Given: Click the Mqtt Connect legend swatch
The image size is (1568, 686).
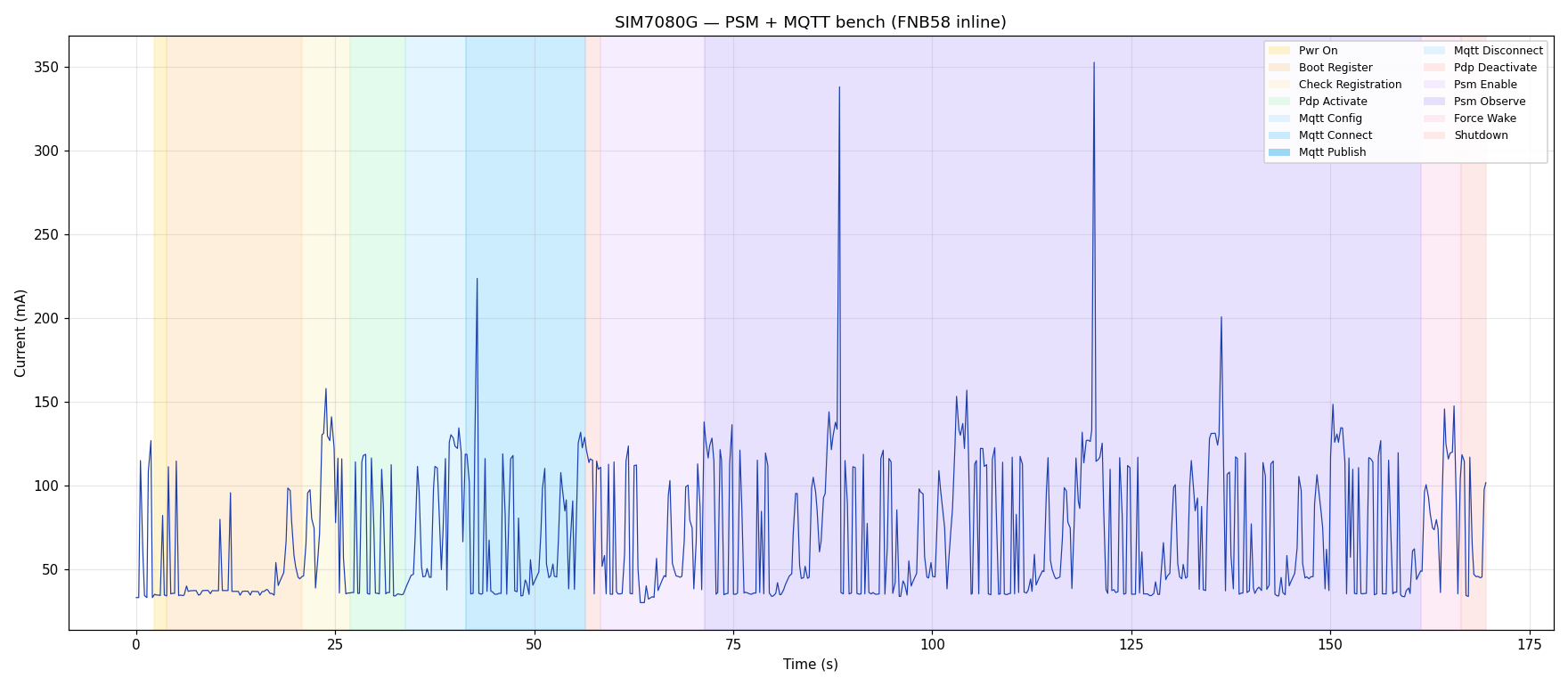Looking at the screenshot, I should point(1279,135).
